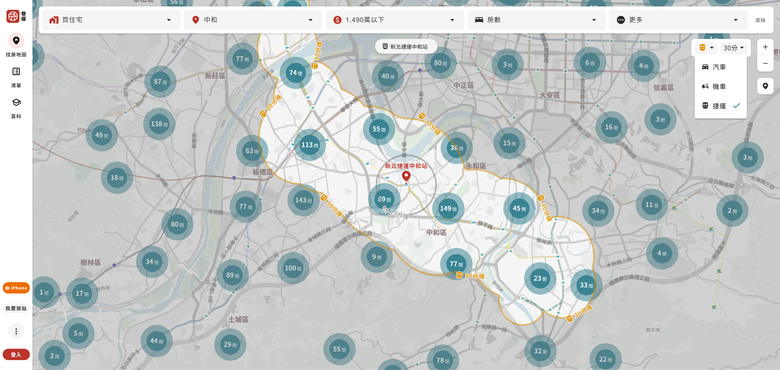Open the 30分 travel time dropdown
The image size is (780, 370).
[734, 48]
